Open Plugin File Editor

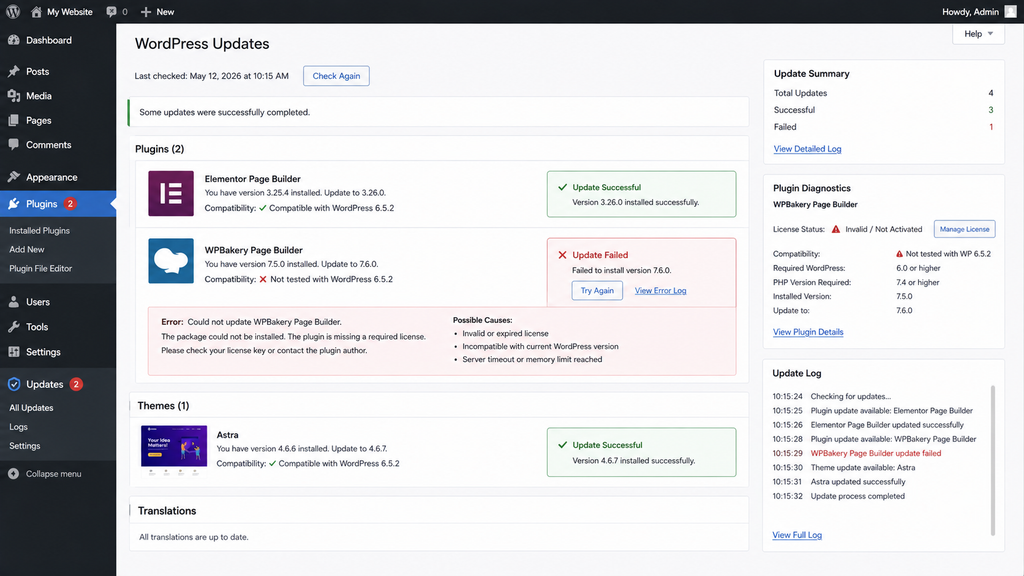[40, 268]
